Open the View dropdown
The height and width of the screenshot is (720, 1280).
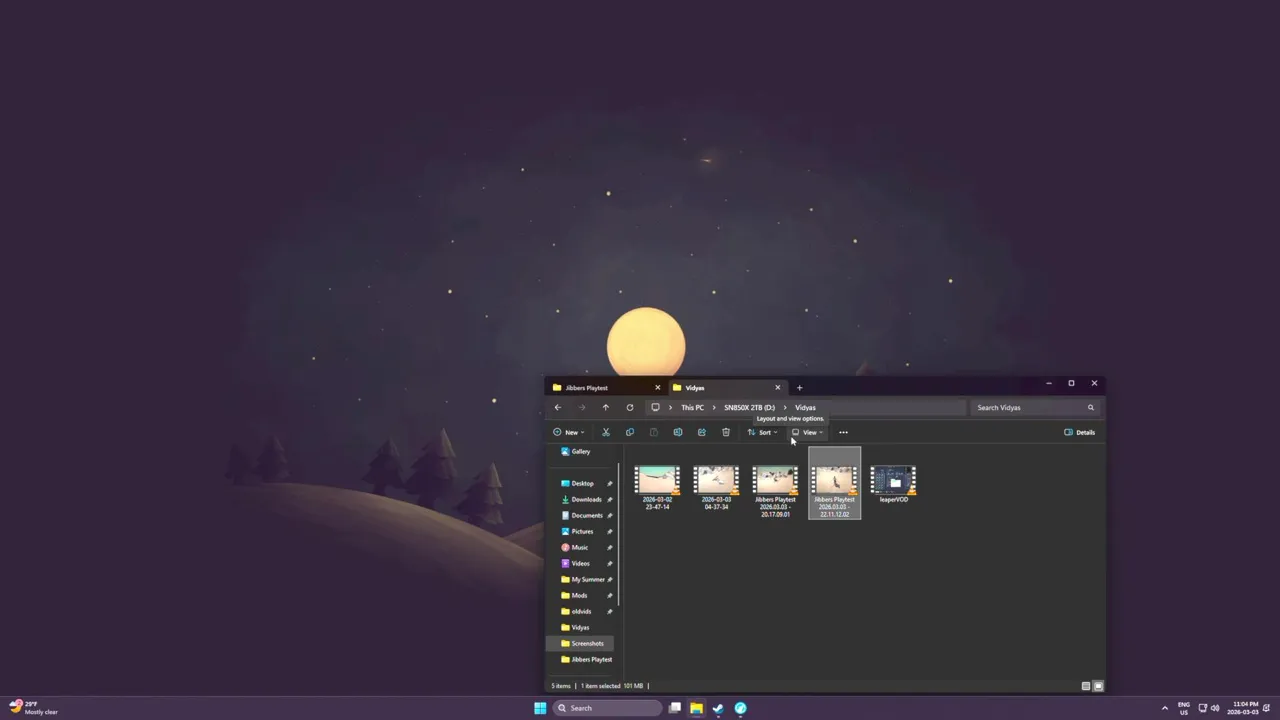pyautogui.click(x=808, y=432)
